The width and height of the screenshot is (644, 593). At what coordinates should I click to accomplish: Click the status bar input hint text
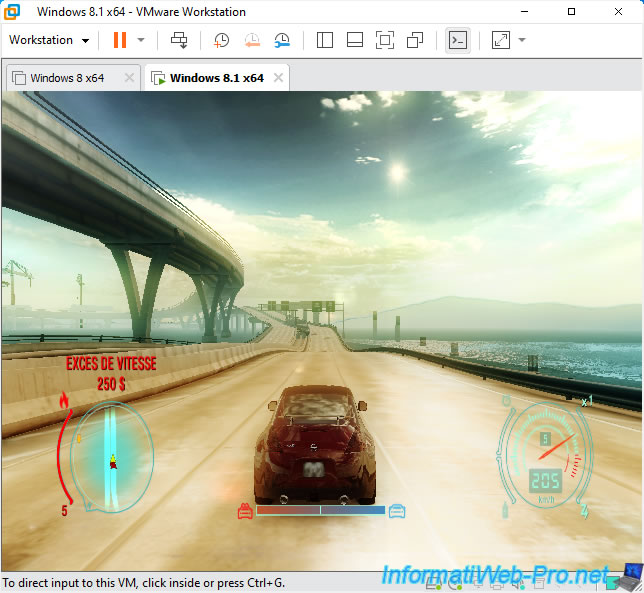click(x=144, y=583)
